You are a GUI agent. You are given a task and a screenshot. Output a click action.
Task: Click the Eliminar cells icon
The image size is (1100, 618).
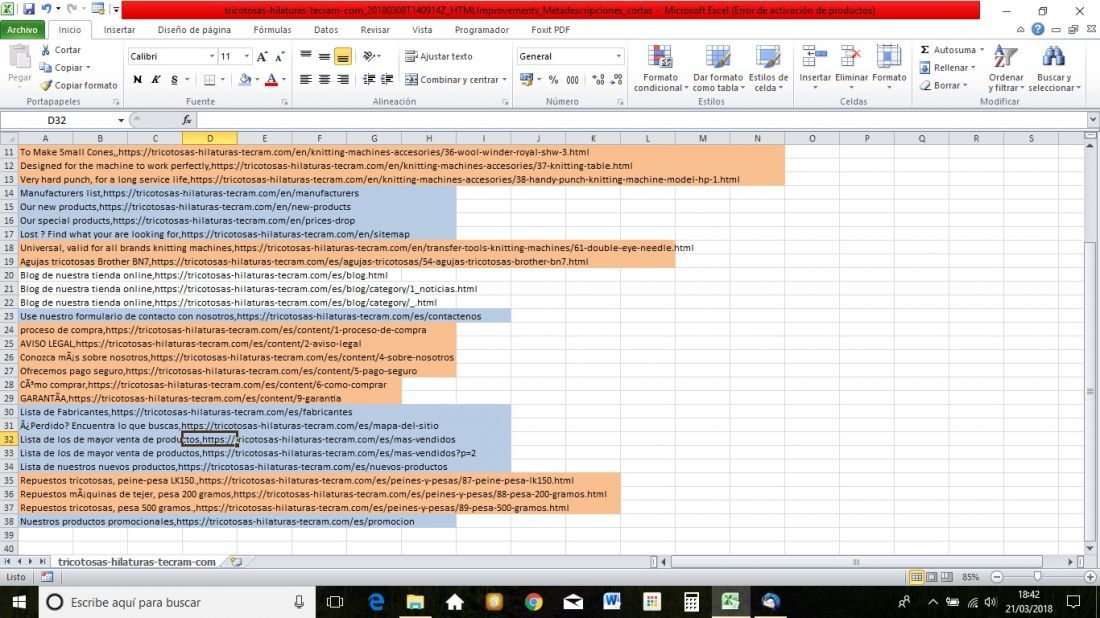851,58
